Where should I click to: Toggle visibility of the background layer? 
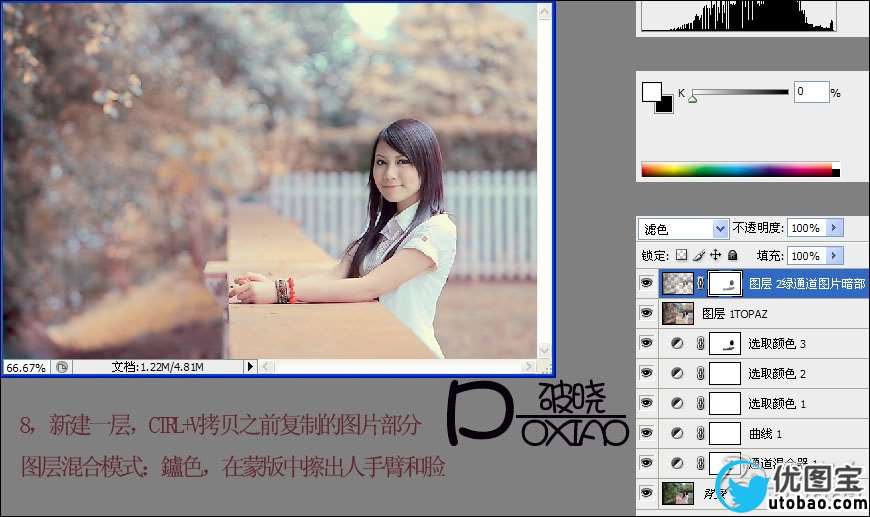tap(646, 493)
